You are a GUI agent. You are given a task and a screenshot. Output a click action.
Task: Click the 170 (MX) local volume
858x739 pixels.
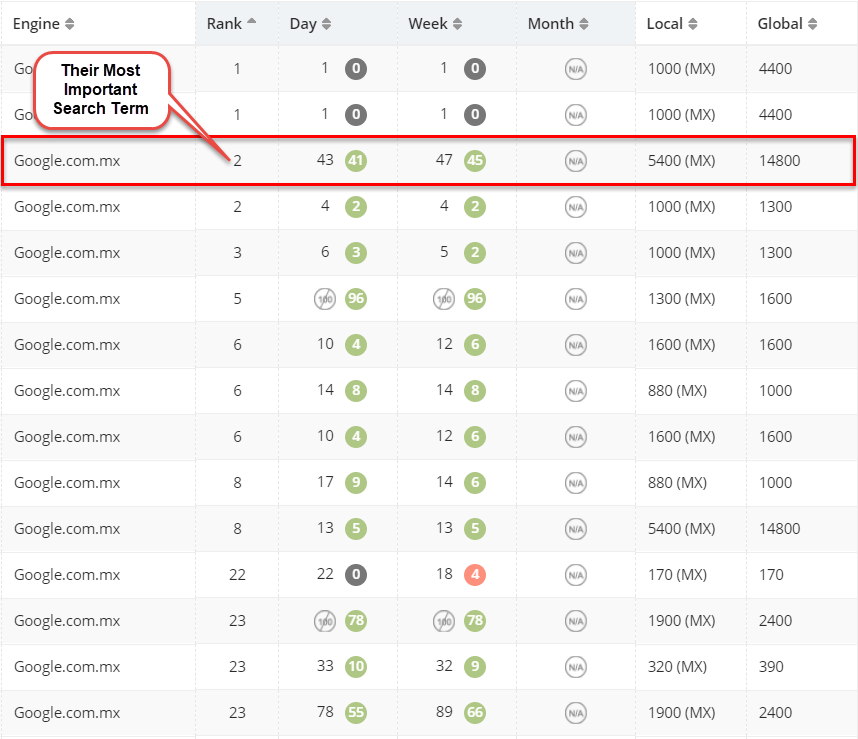pos(677,575)
